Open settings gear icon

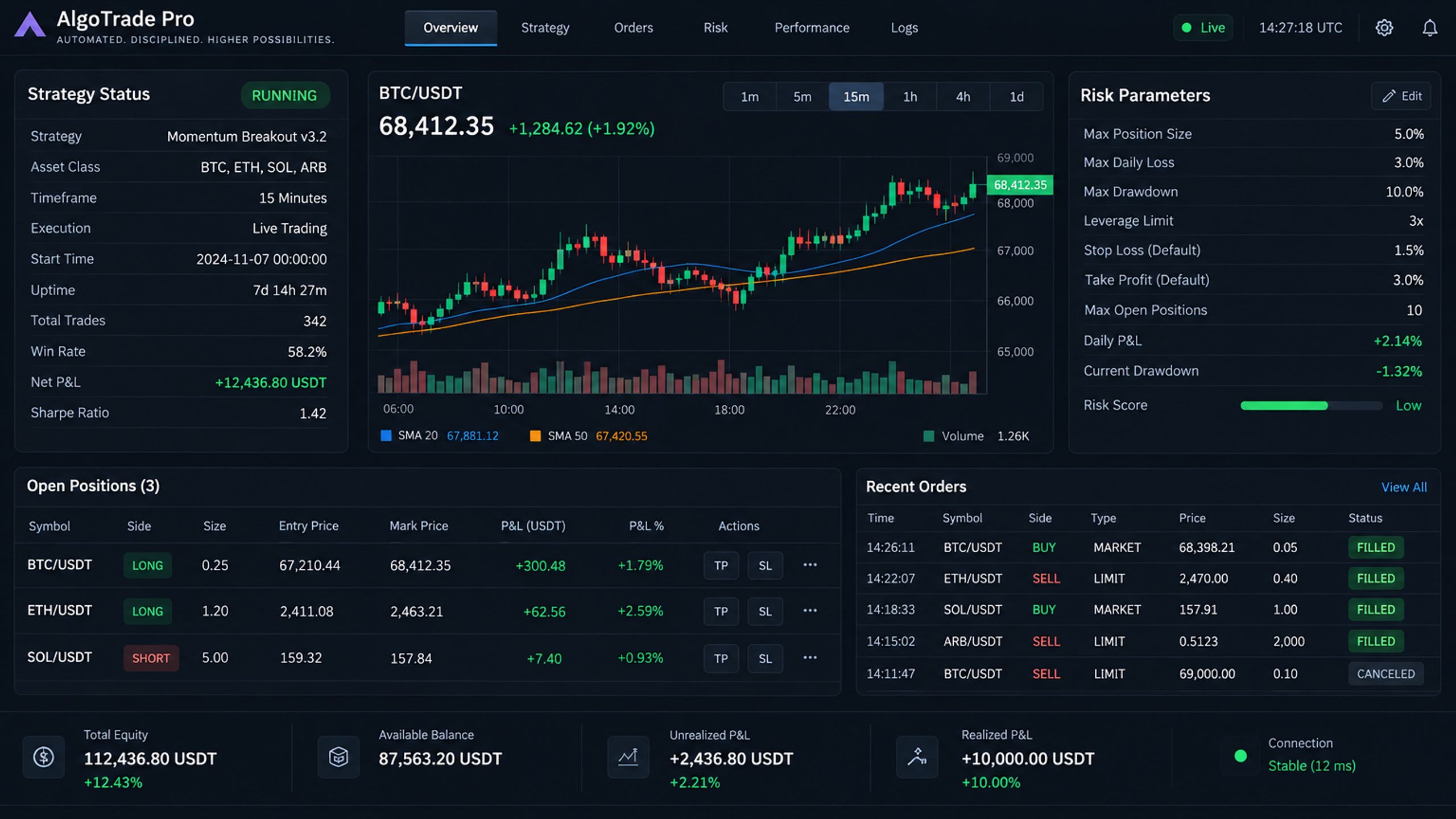point(1384,28)
